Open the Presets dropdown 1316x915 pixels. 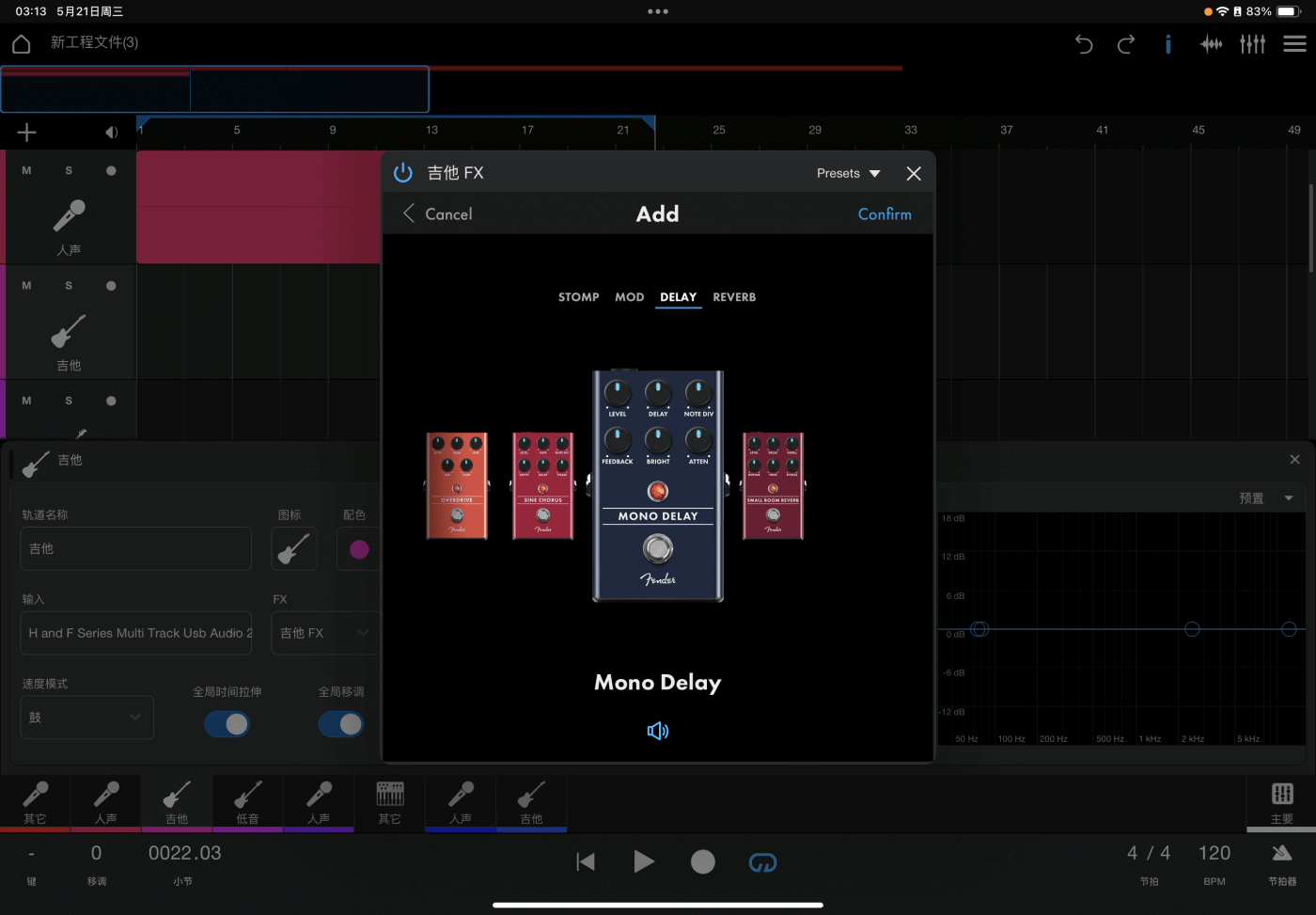click(848, 173)
